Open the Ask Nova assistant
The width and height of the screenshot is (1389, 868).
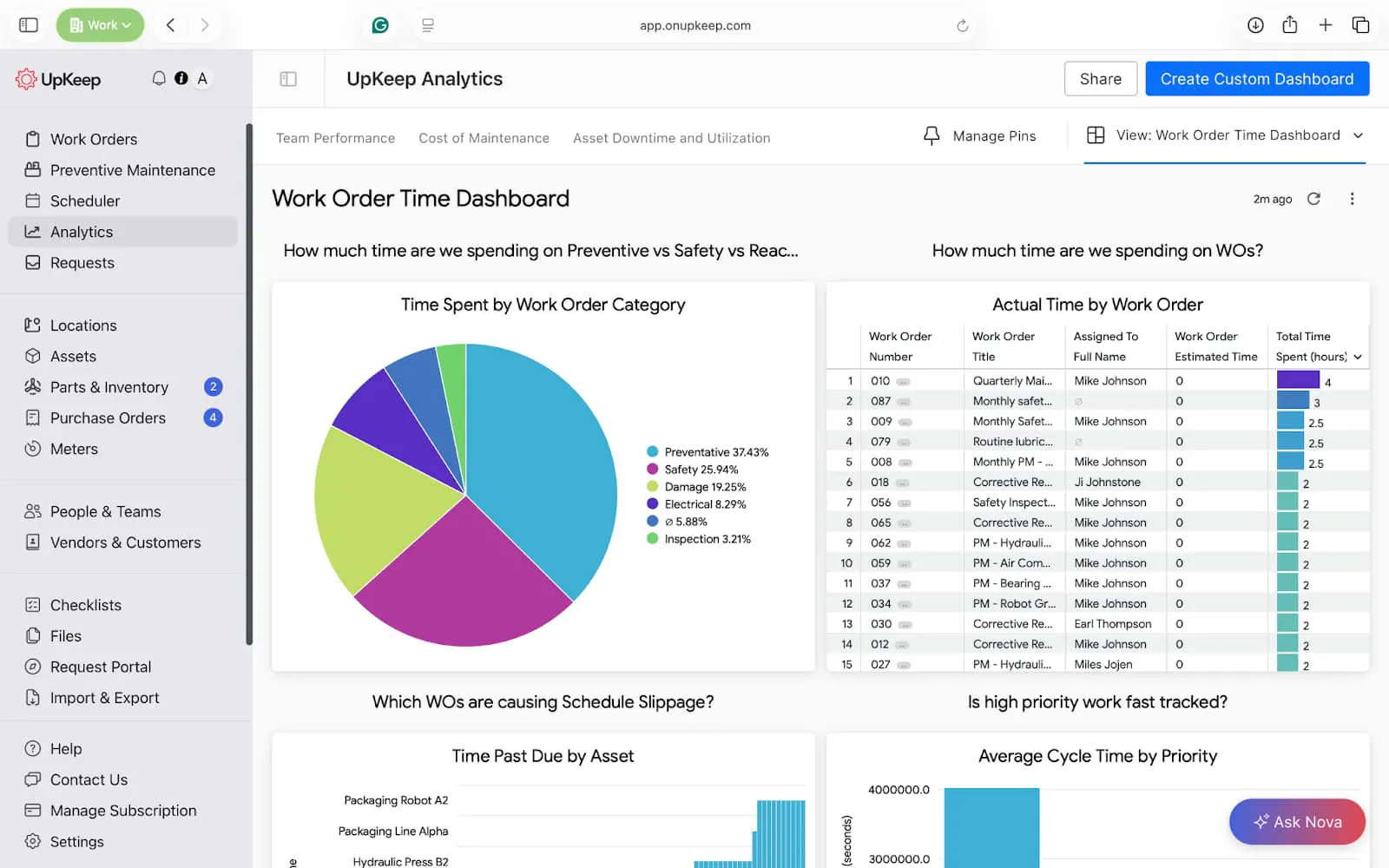click(1297, 822)
